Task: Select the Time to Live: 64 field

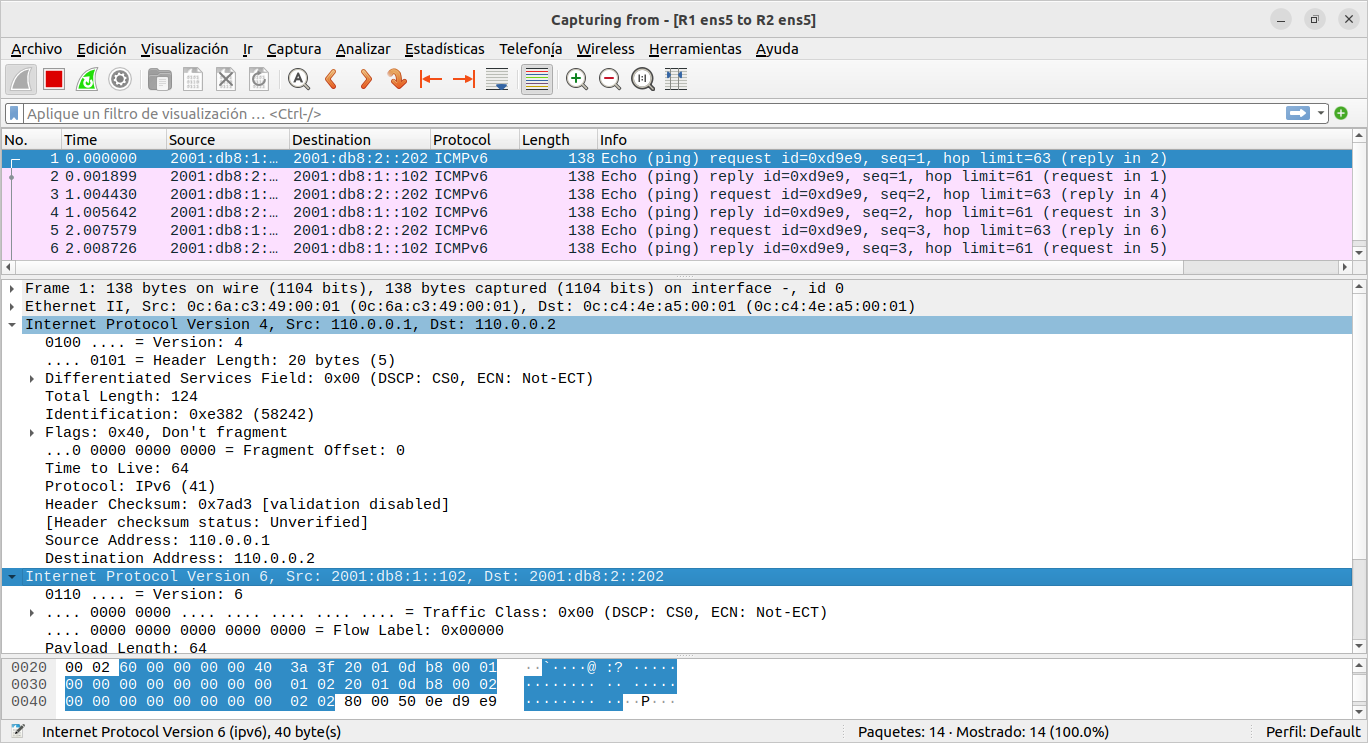Action: coord(117,468)
